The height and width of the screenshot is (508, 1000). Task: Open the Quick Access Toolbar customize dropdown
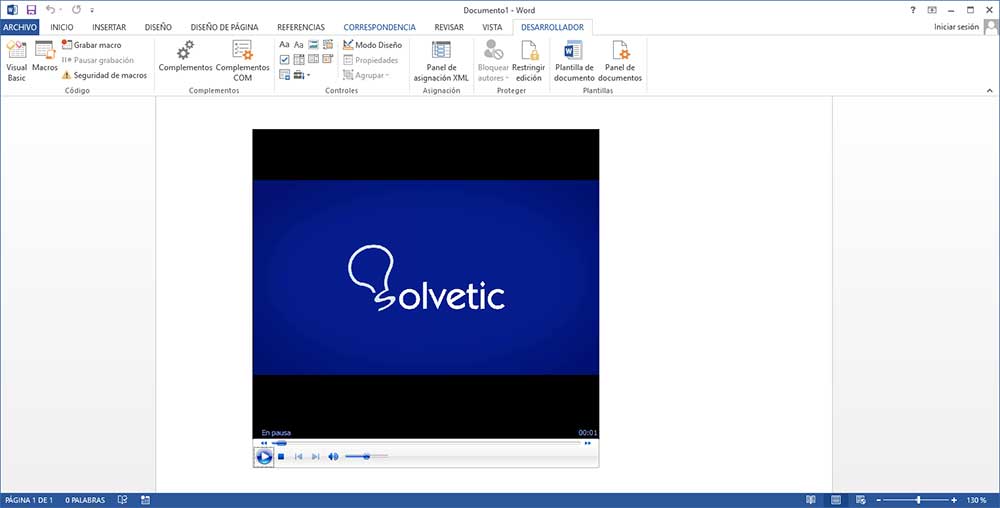[92, 10]
